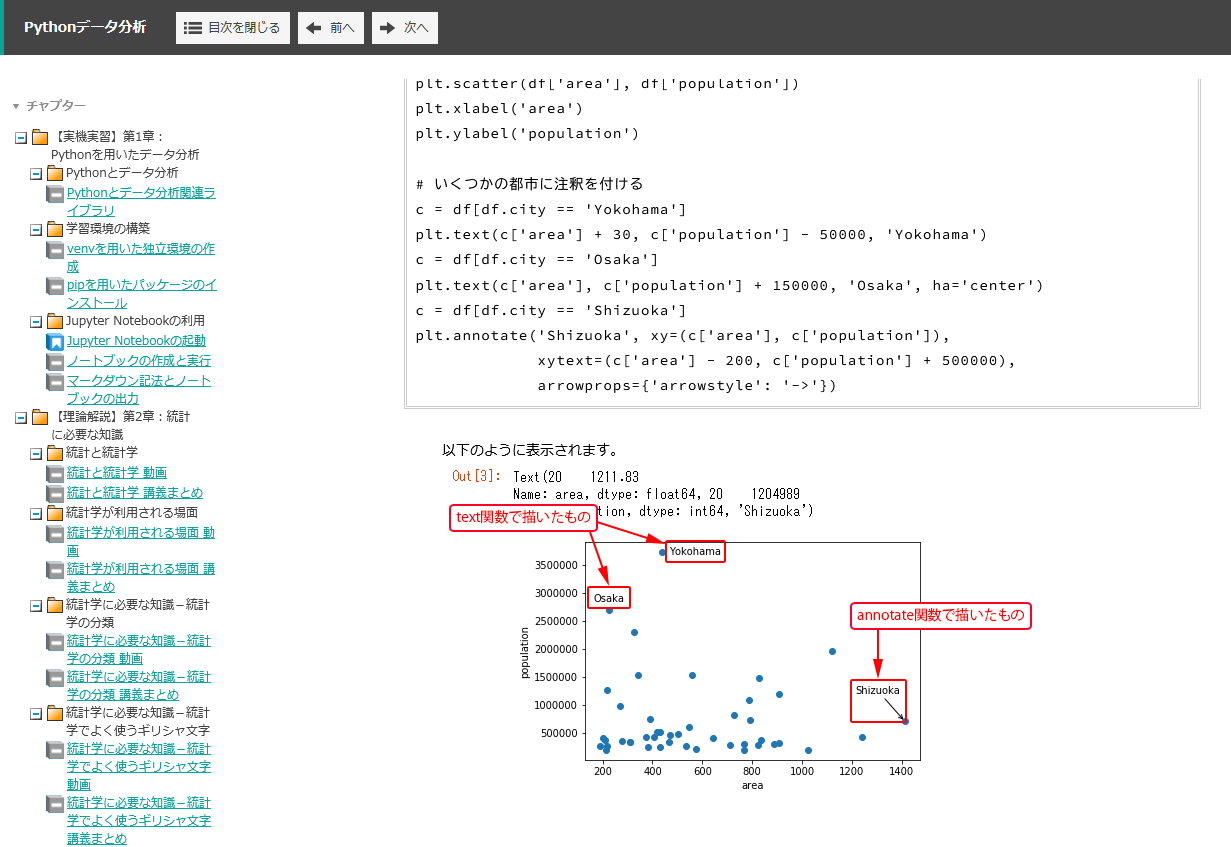The height and width of the screenshot is (847, 1231).
Task: Collapse the Pythonとデータ分析 section
Action: pos(36,173)
